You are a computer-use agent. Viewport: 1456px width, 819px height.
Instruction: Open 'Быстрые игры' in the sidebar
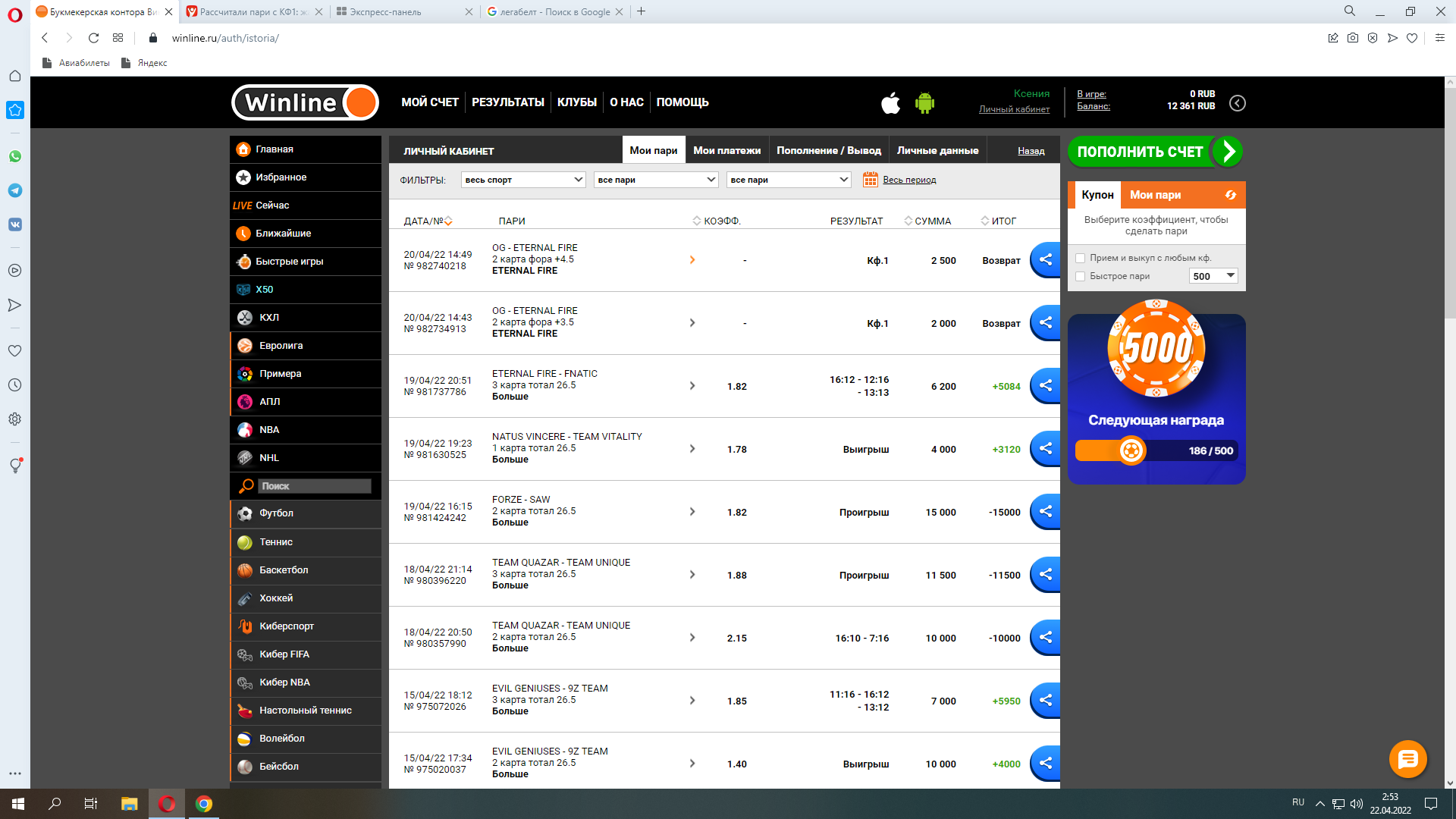point(306,262)
